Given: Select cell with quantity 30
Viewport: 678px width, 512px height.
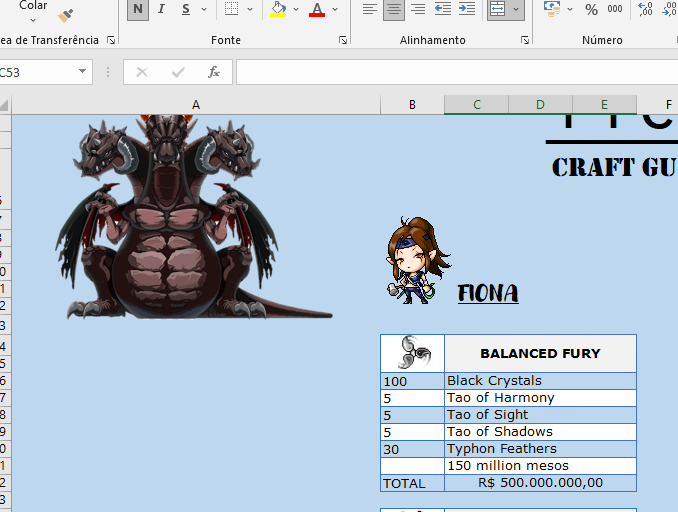Looking at the screenshot, I should click(x=412, y=449).
